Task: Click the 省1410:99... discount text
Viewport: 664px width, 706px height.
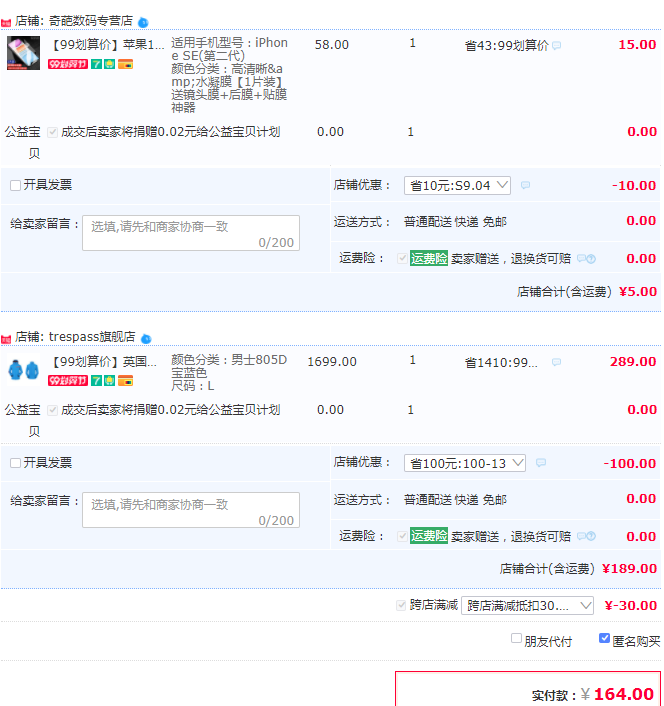Action: pyautogui.click(x=501, y=362)
